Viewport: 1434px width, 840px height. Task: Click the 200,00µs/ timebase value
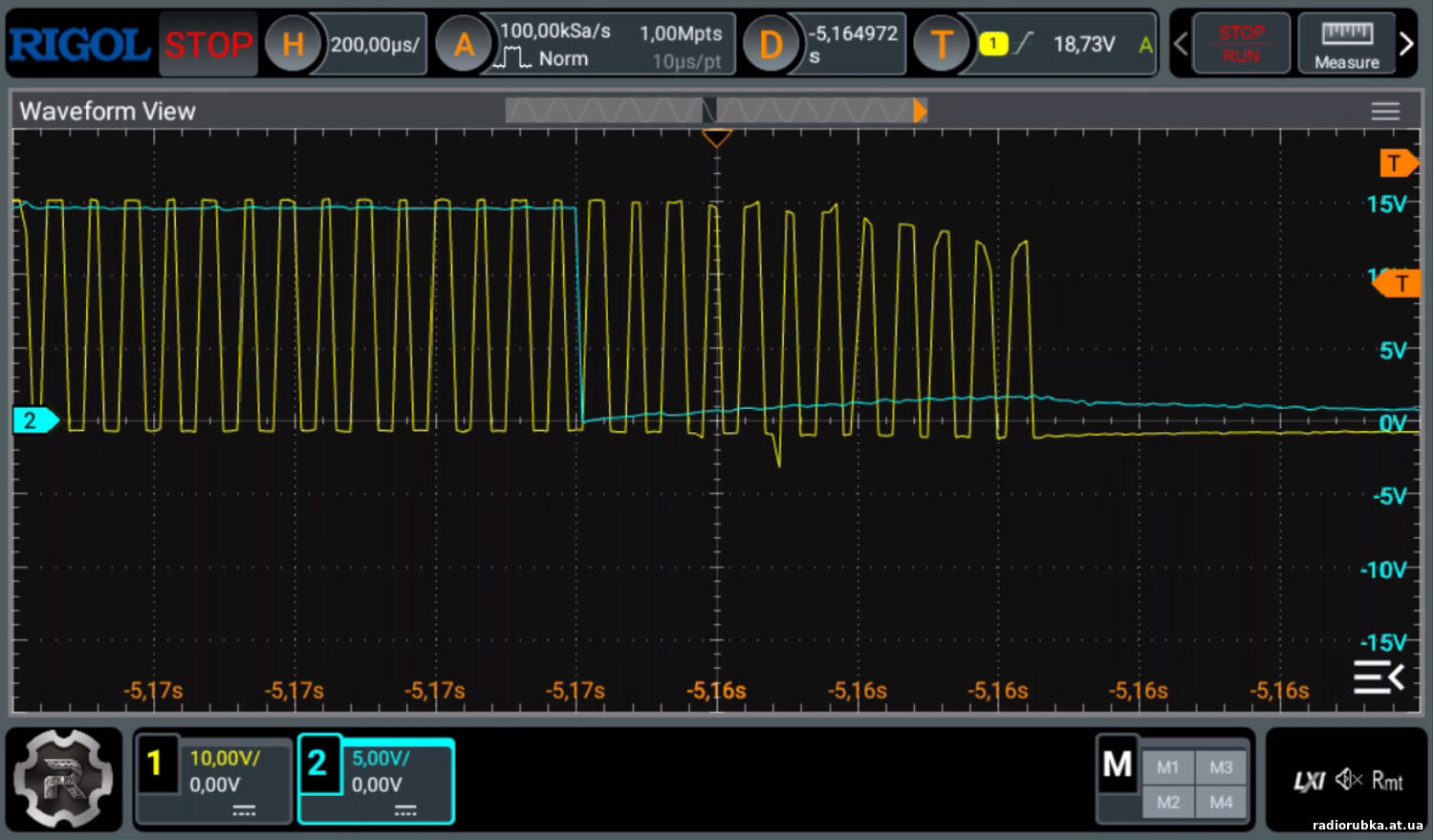(375, 44)
